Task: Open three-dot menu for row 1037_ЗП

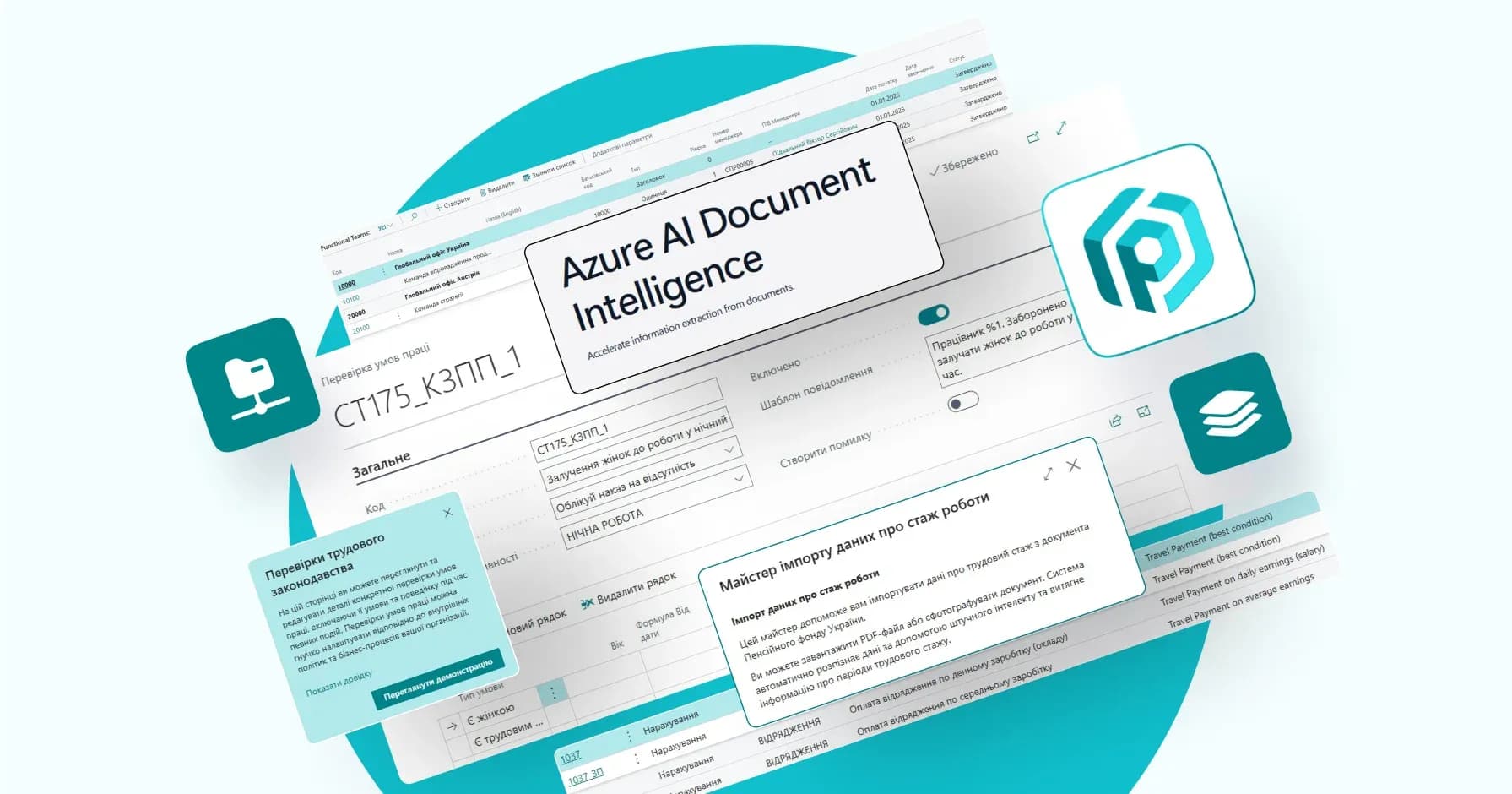Action: click(x=637, y=759)
